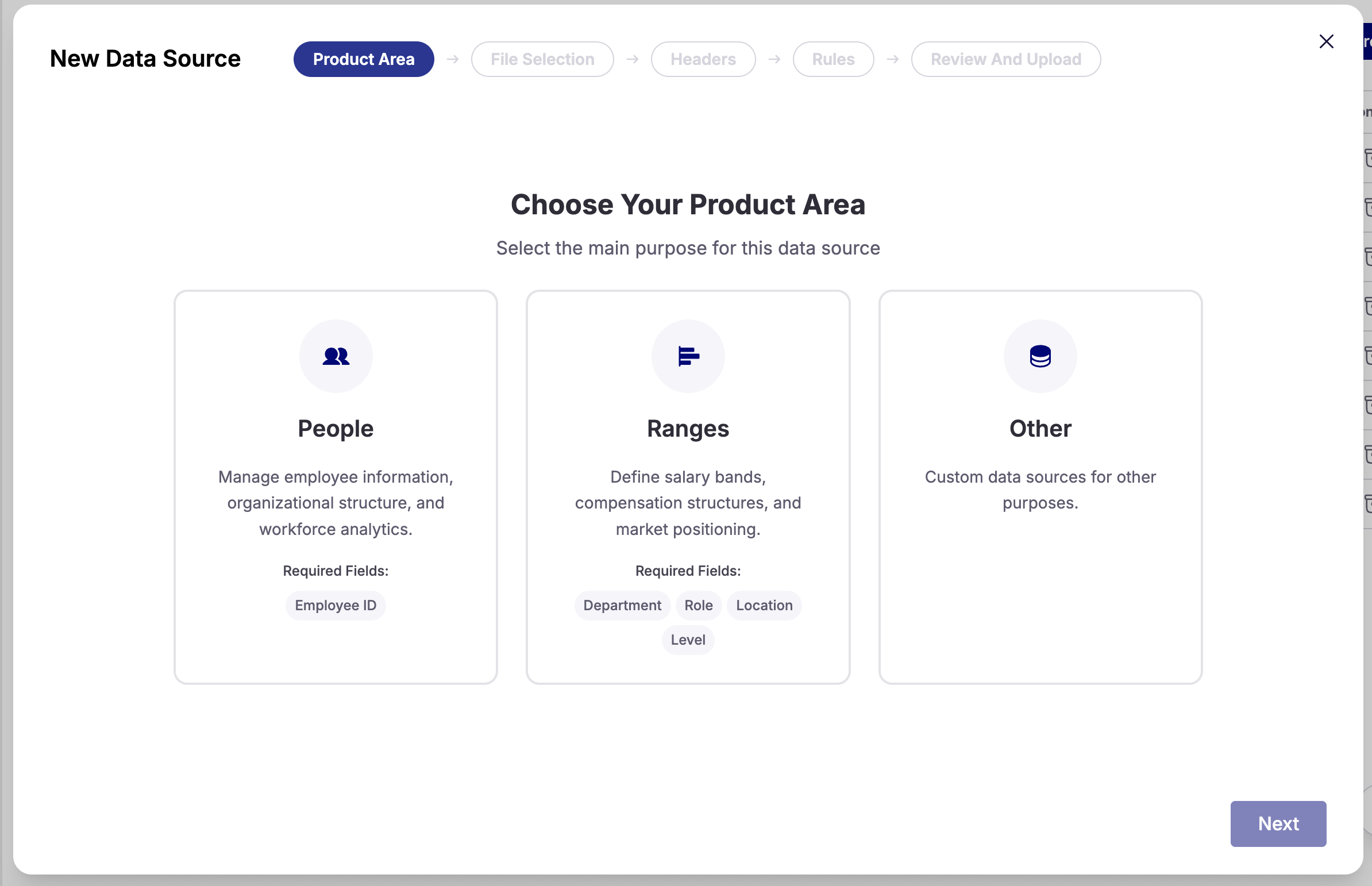Click 'Select the main purpose' subtitle
The width and height of the screenshot is (1372, 886).
(x=688, y=248)
